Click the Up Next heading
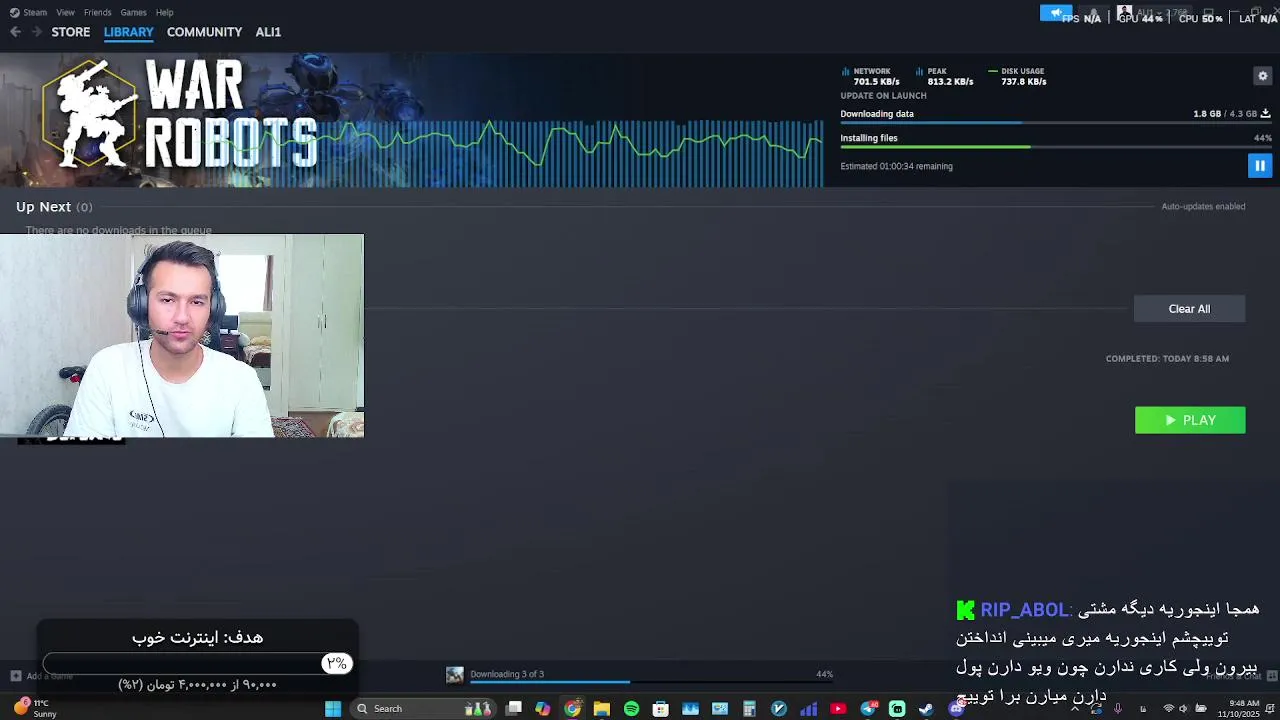 [x=43, y=207]
